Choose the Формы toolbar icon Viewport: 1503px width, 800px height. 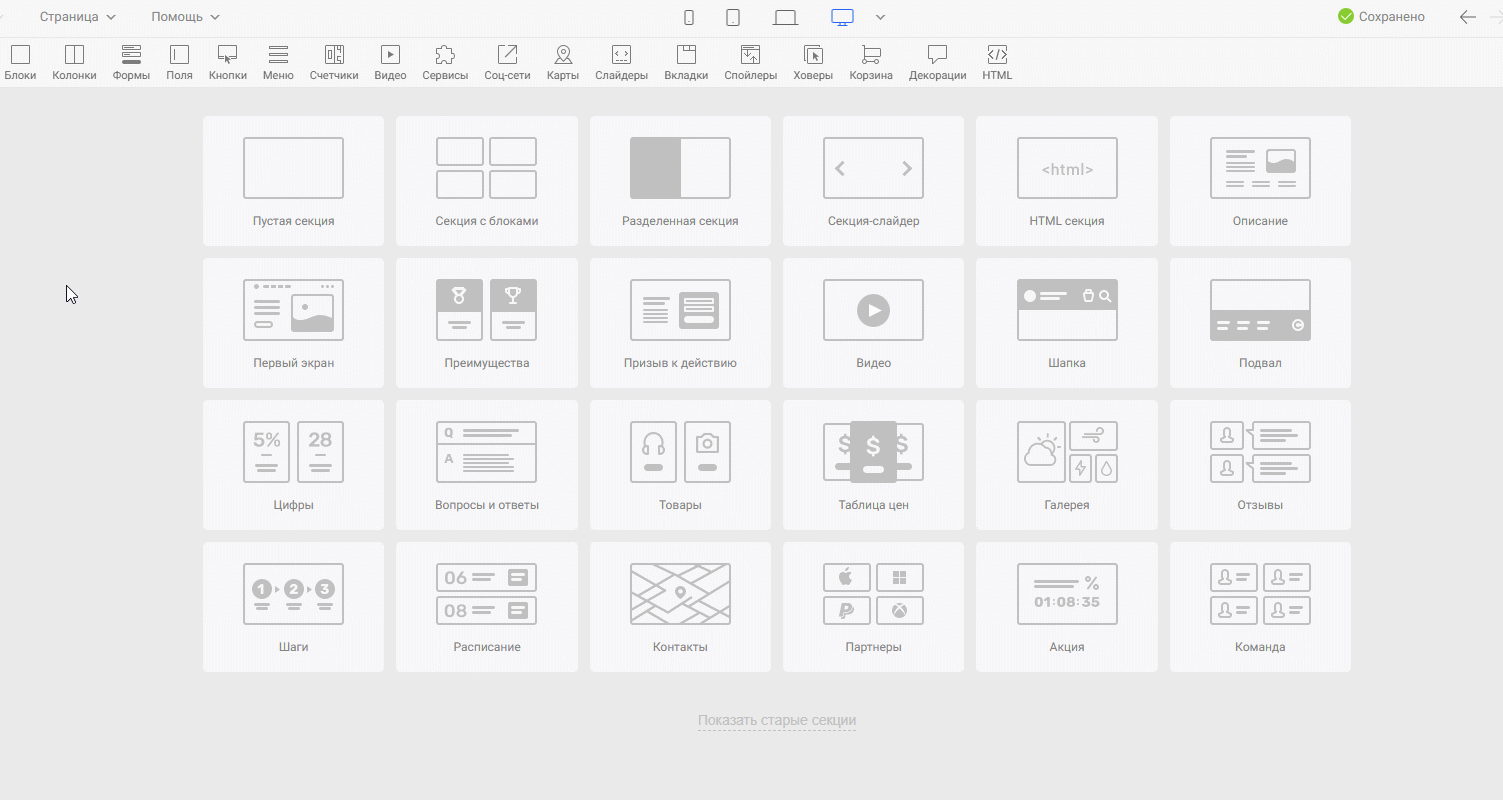[131, 62]
